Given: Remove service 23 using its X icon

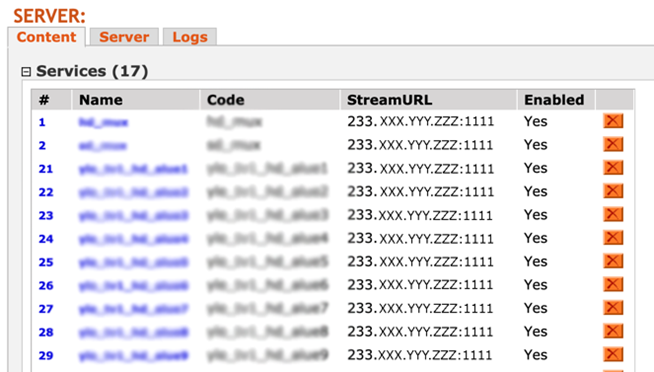Looking at the screenshot, I should pyautogui.click(x=613, y=214).
